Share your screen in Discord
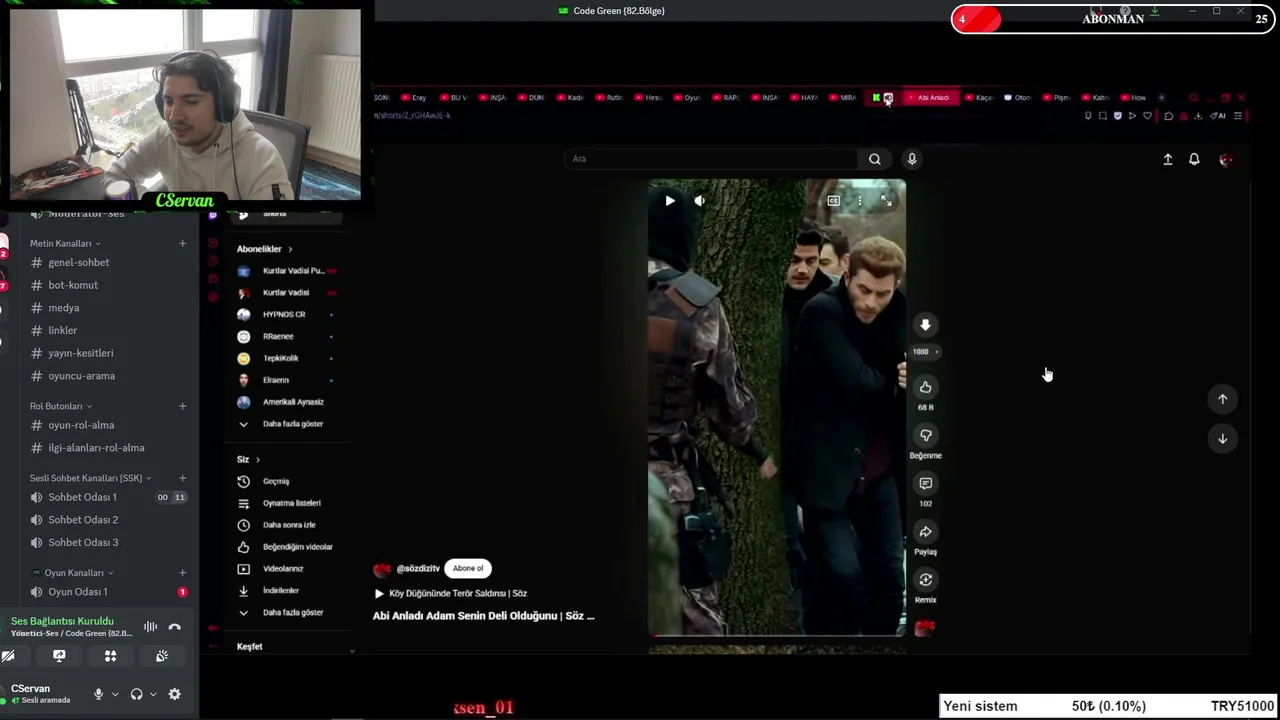 59,656
